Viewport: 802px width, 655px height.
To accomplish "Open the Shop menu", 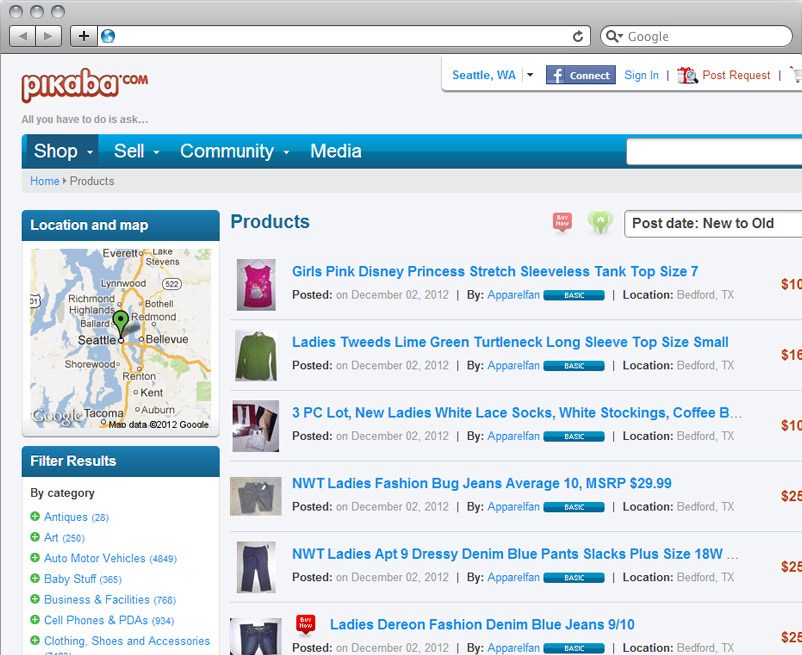I will coord(63,151).
